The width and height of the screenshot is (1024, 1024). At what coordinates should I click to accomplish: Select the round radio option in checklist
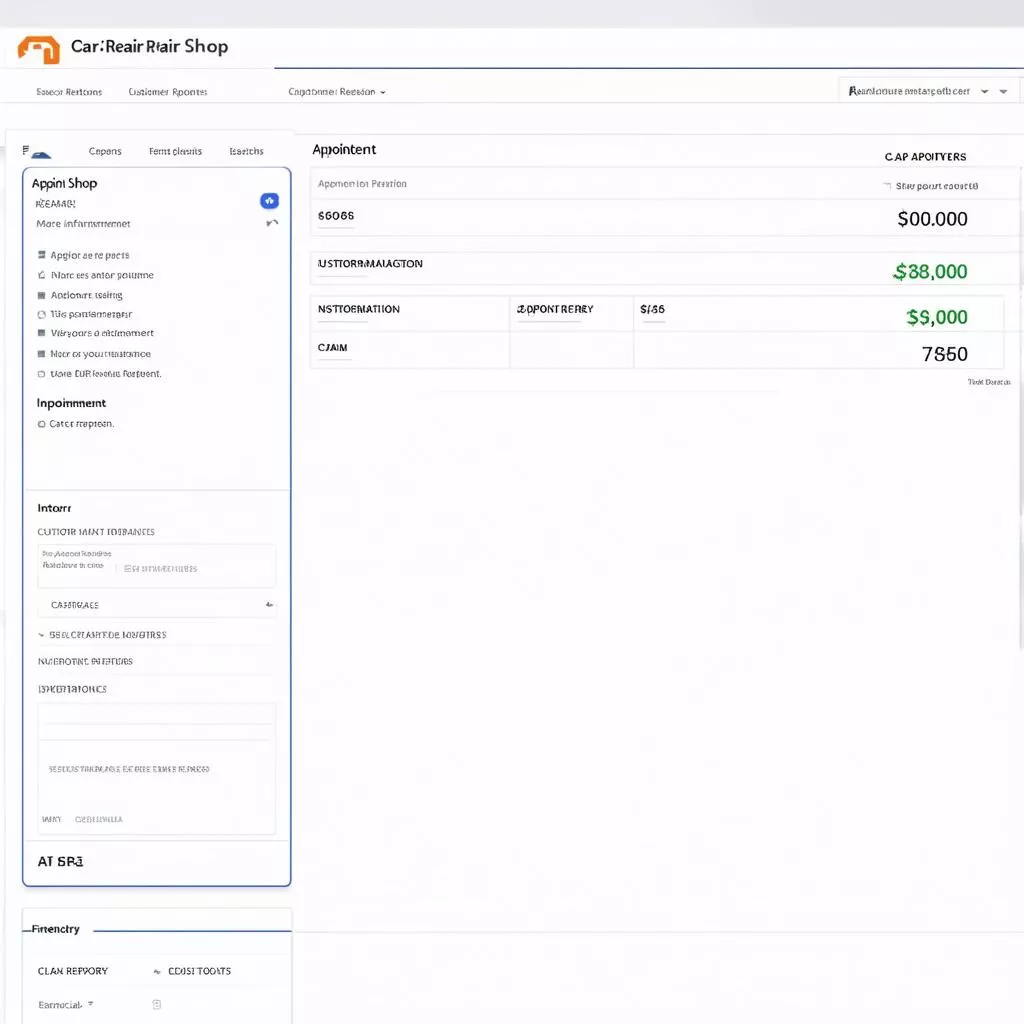[41, 314]
